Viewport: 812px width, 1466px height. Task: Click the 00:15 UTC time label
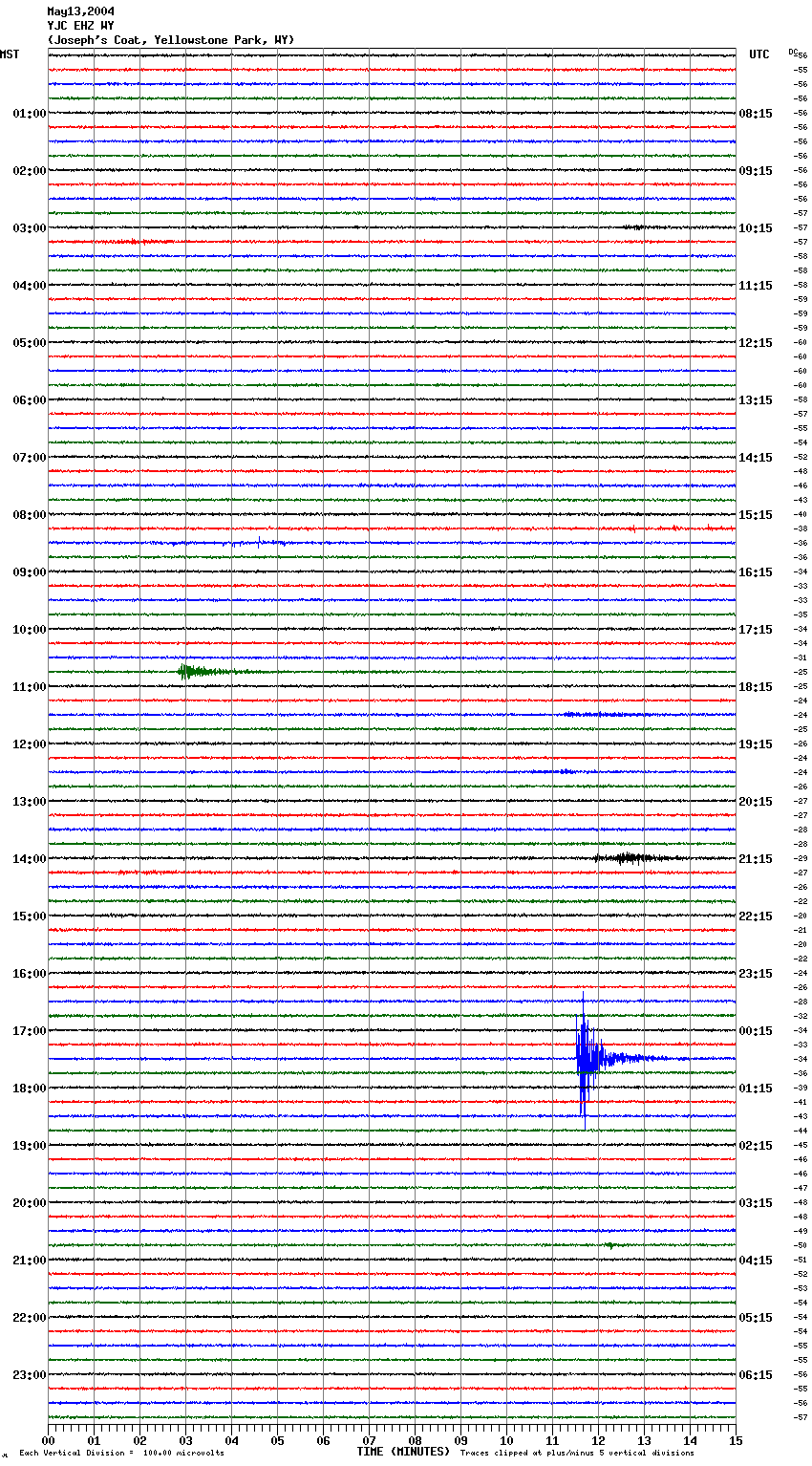pos(756,1031)
